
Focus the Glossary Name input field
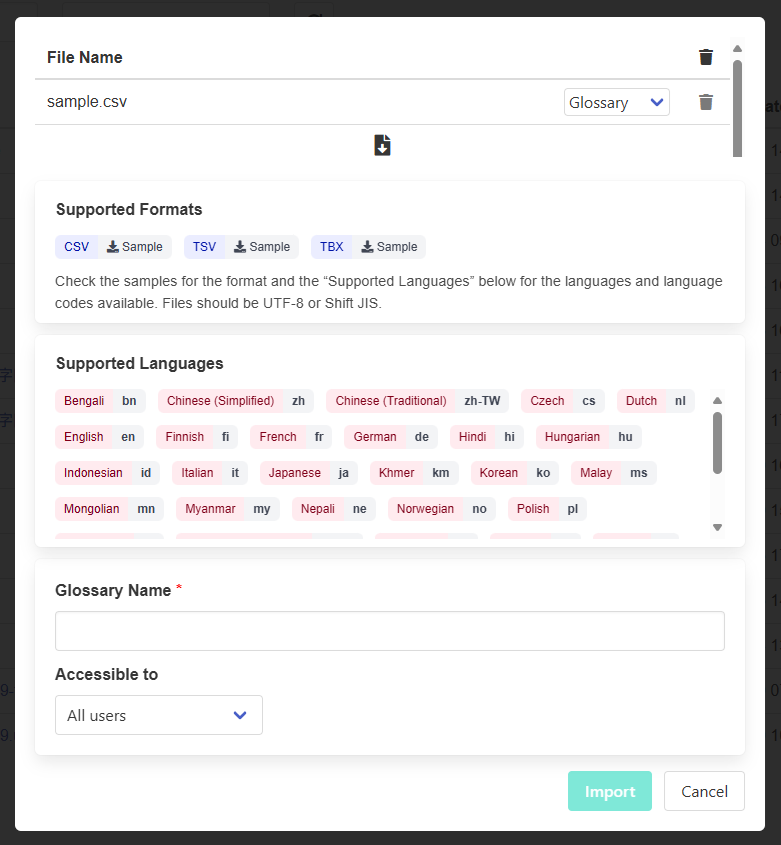tap(390, 631)
